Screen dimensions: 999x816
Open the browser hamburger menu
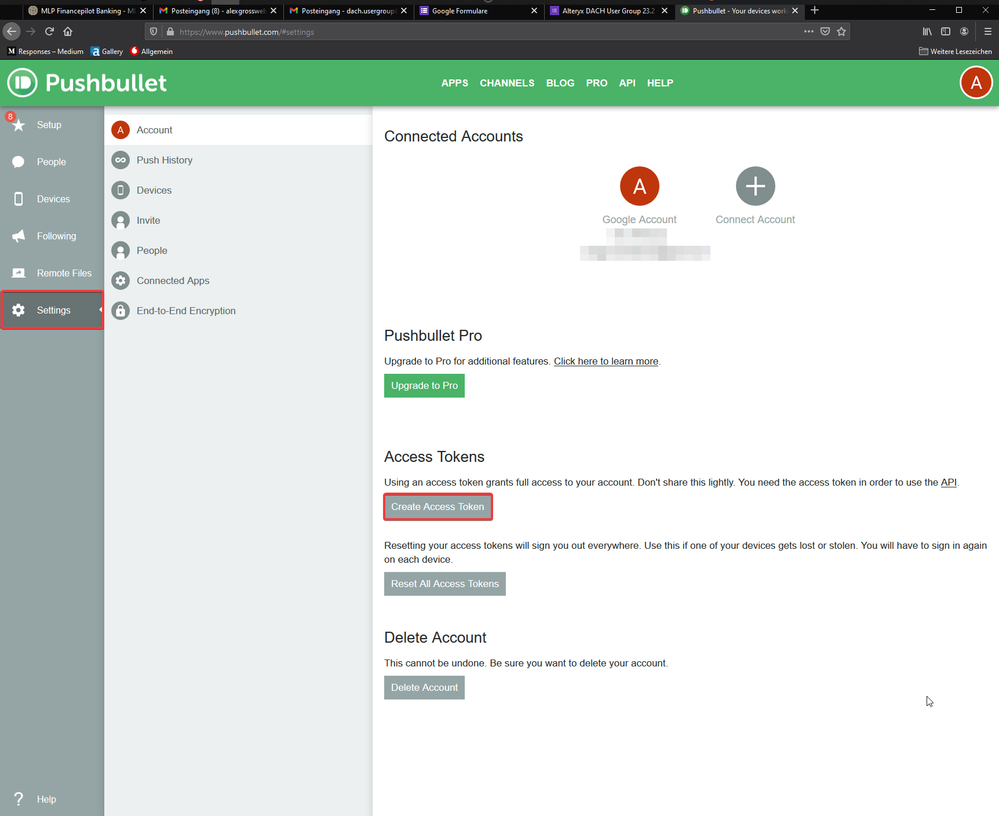point(988,31)
